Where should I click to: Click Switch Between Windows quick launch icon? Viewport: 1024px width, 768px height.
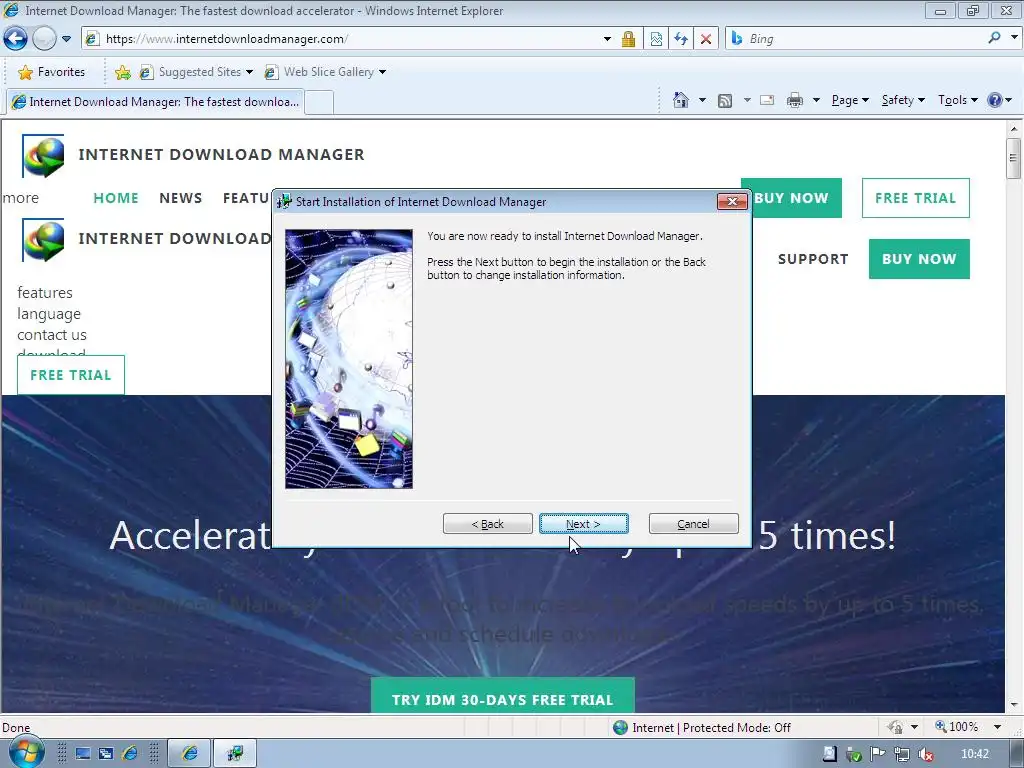pos(106,754)
